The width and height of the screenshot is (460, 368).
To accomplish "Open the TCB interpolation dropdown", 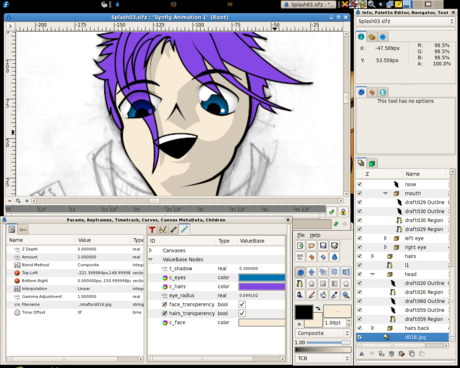I will pyautogui.click(x=323, y=358).
